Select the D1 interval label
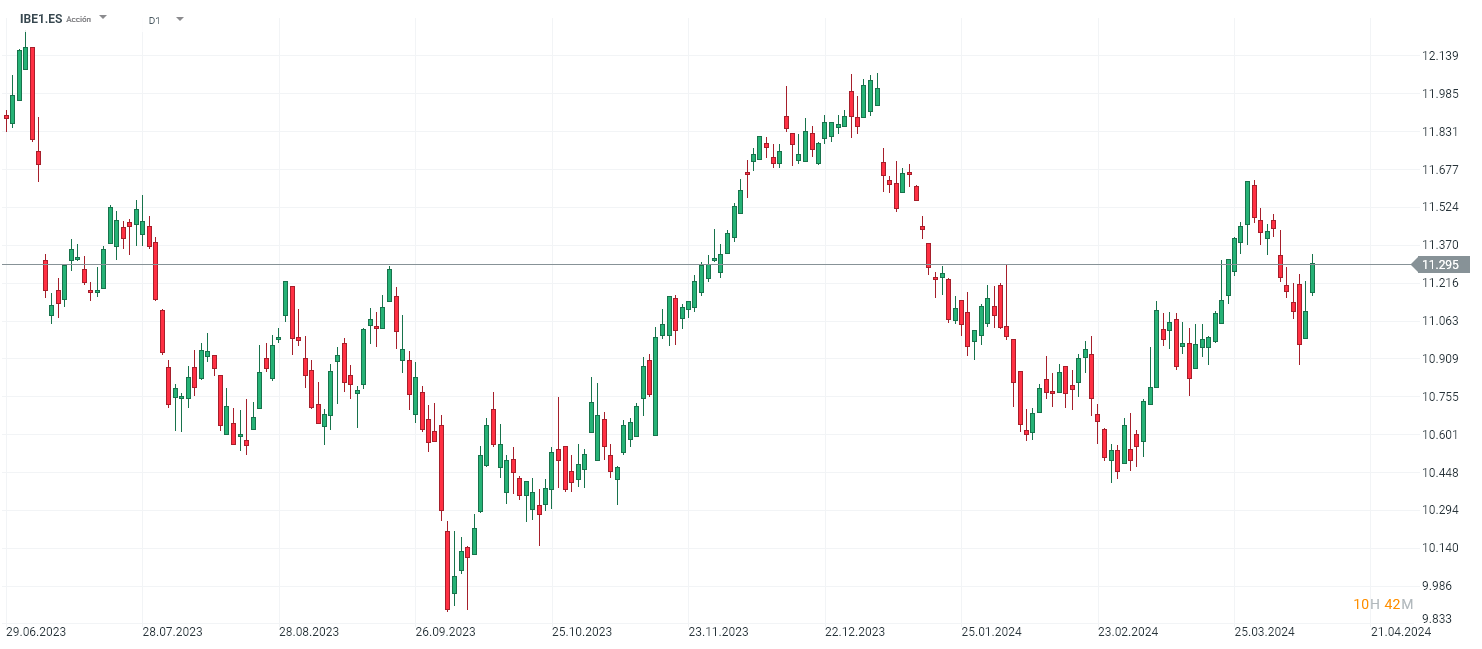 [154, 20]
